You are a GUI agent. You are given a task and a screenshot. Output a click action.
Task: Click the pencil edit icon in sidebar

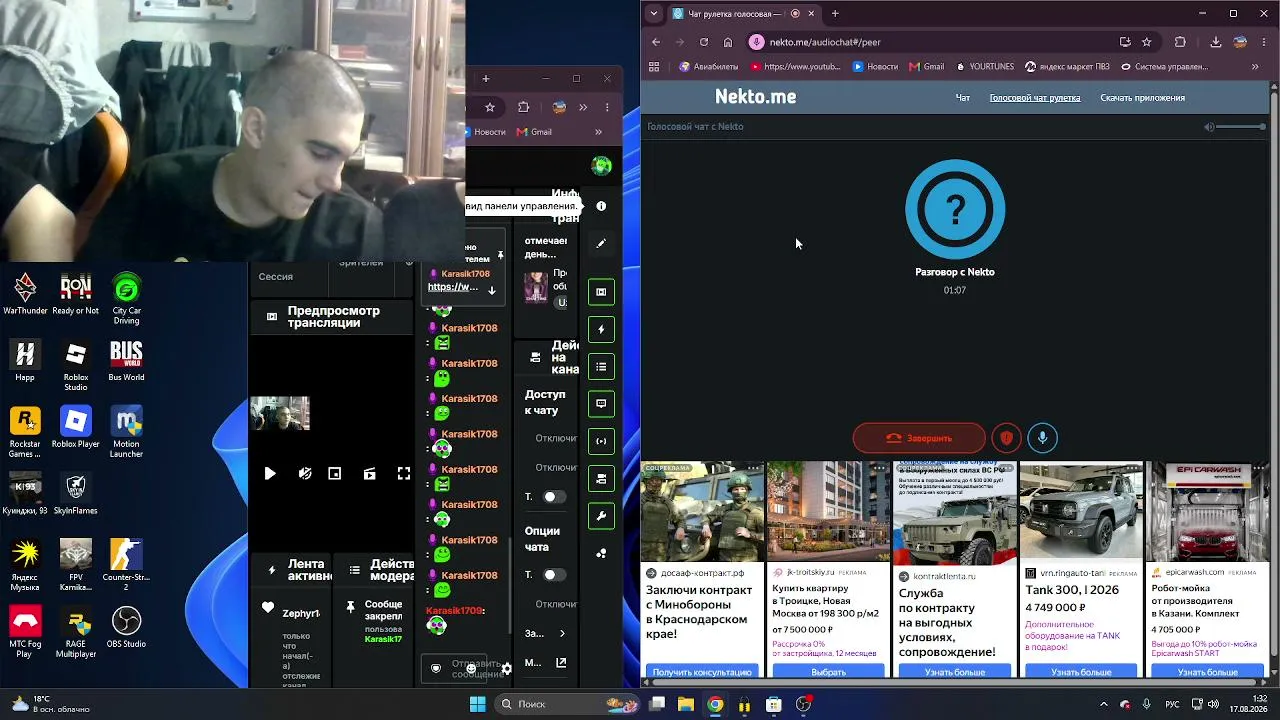click(x=601, y=243)
